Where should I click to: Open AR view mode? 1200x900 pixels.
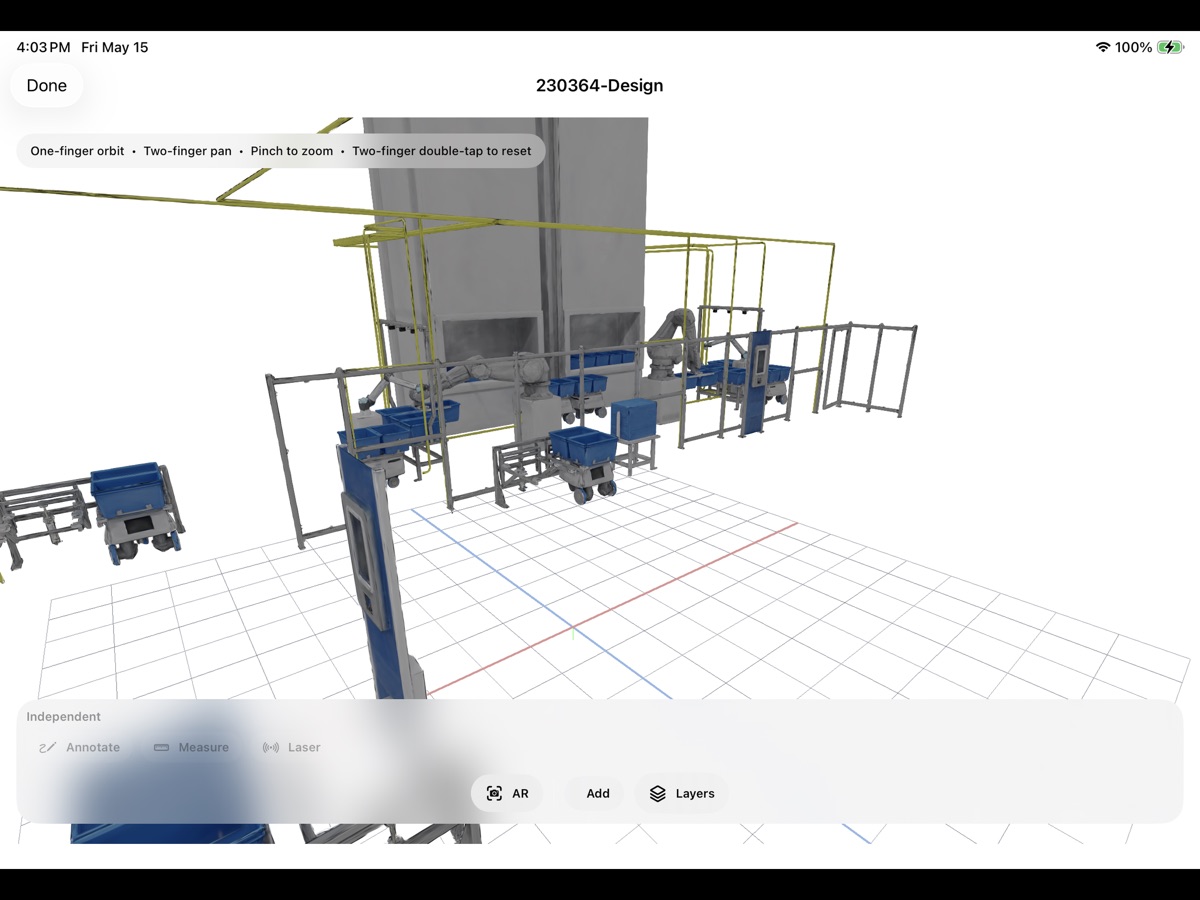[x=507, y=793]
